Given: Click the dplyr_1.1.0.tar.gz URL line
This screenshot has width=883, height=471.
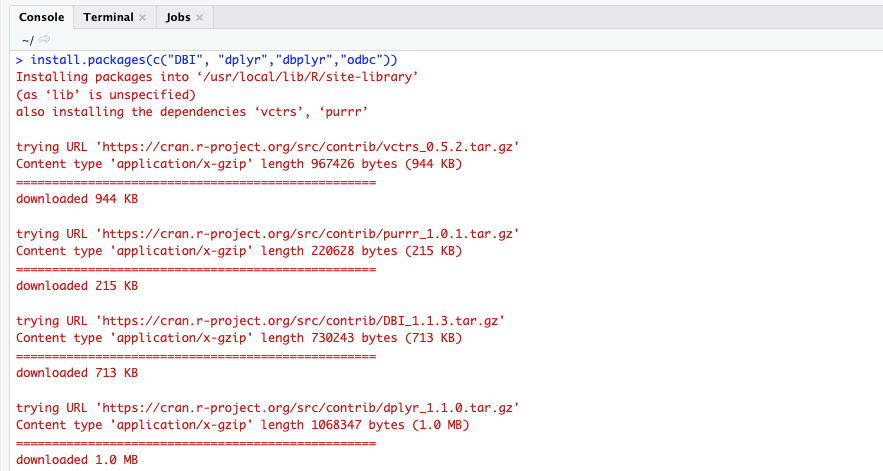Looking at the screenshot, I should (267, 408).
